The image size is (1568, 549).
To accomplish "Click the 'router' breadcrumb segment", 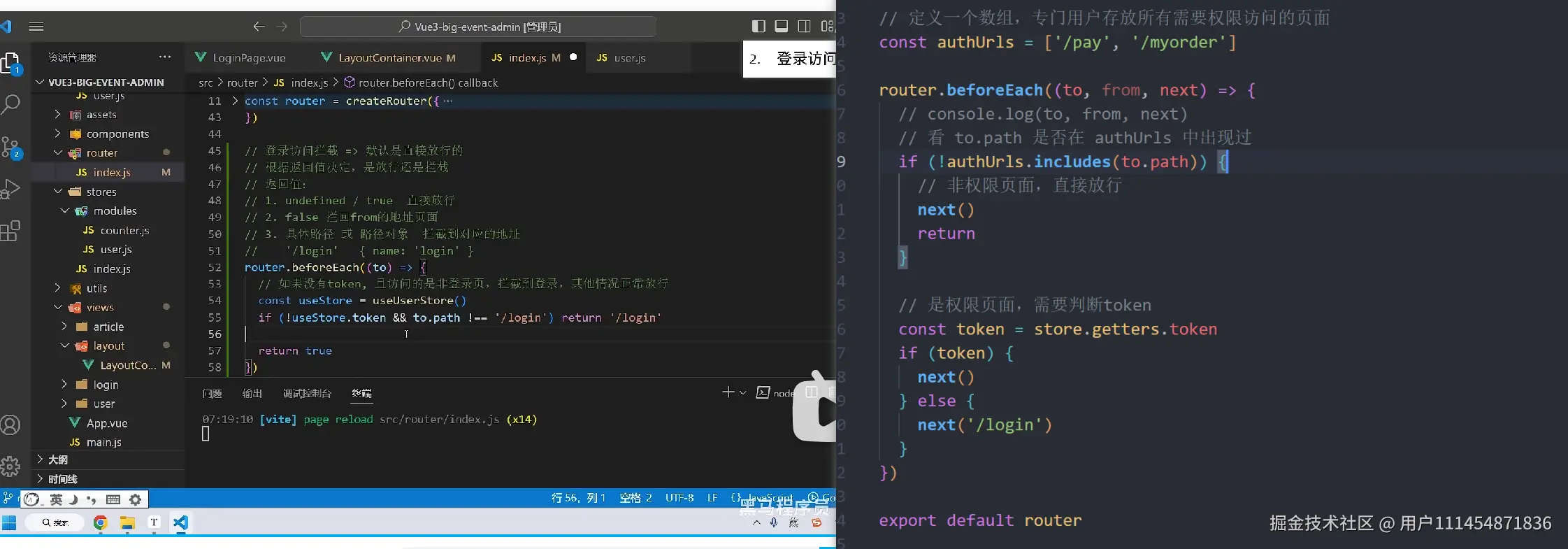I will pyautogui.click(x=243, y=83).
